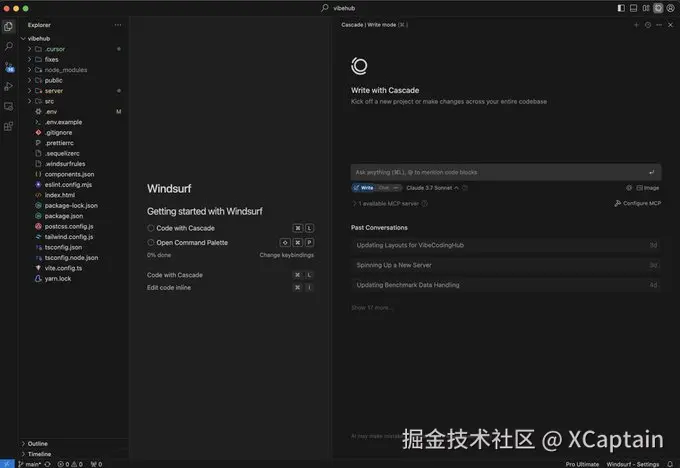The image size is (680, 468).
Task: Open past conversation Updating Layouts for VibeCodingHub
Action: coord(506,245)
